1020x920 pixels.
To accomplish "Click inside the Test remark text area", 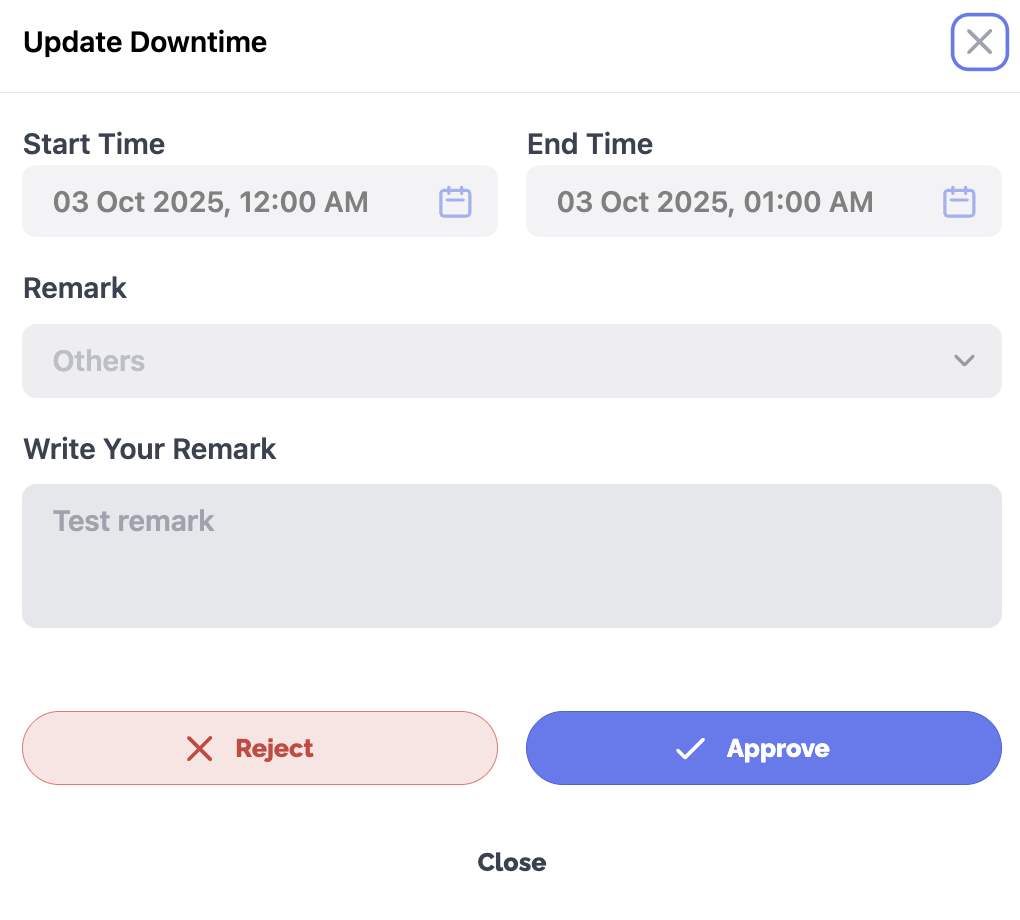I will click(x=512, y=555).
